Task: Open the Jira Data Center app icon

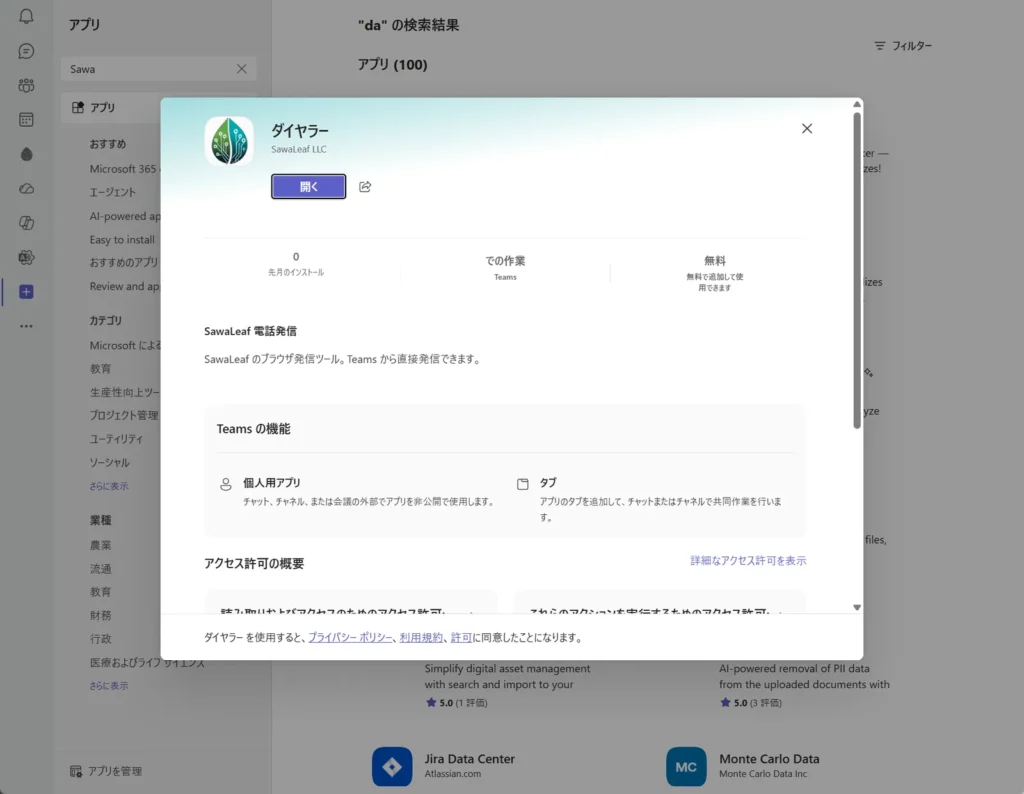Action: pyautogui.click(x=392, y=767)
